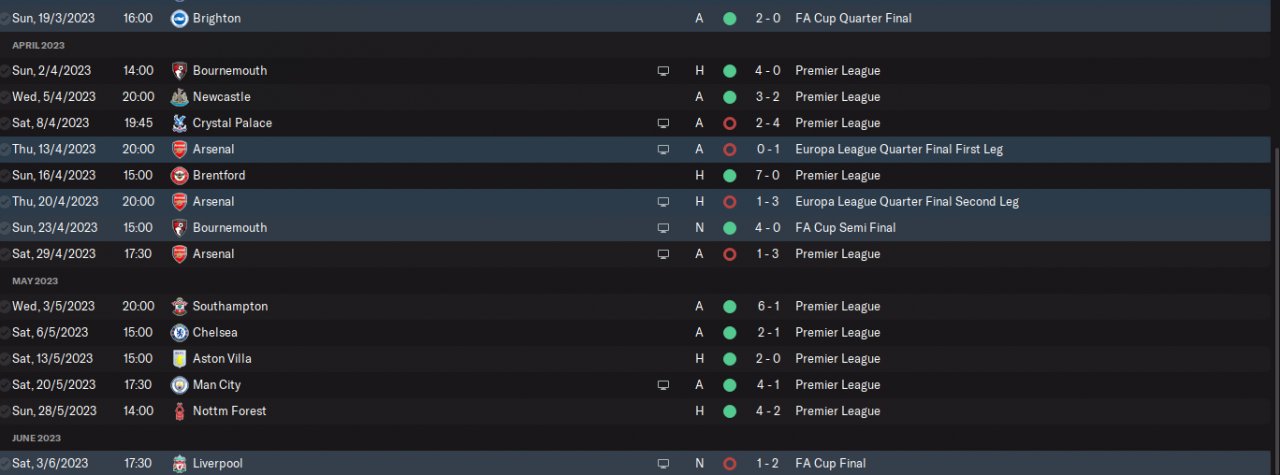Click the tick icon beside Sun, 2/4/2023
This screenshot has height=475, width=1280.
6,71
